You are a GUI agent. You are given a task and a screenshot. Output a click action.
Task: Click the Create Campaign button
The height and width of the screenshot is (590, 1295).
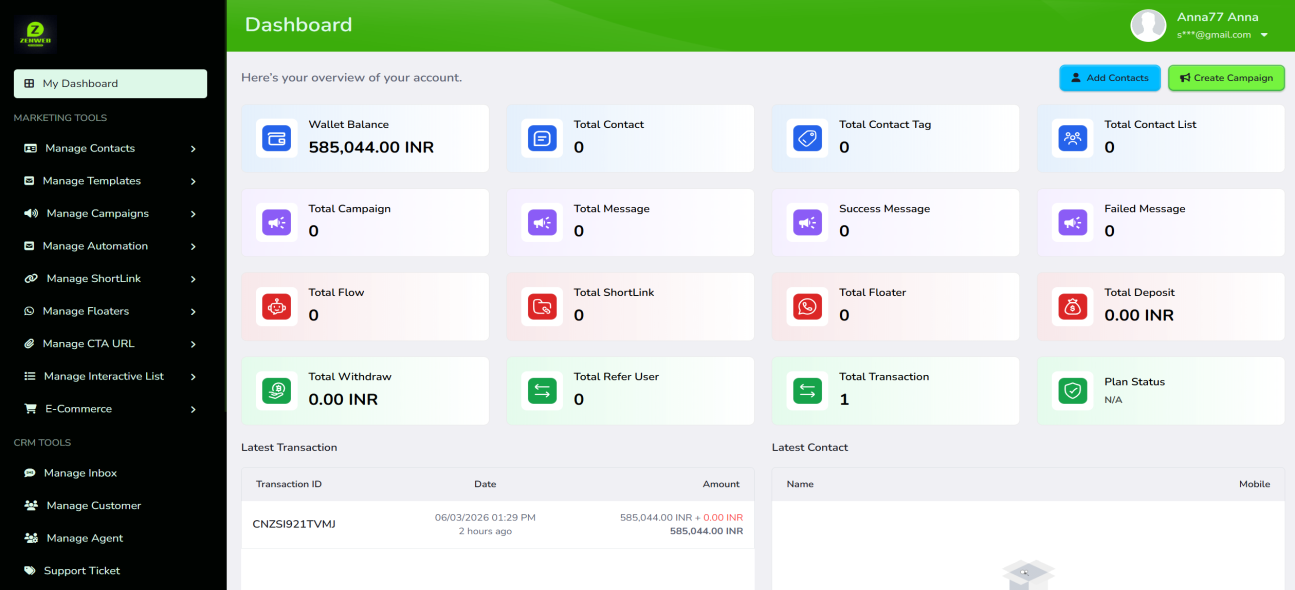click(1225, 78)
